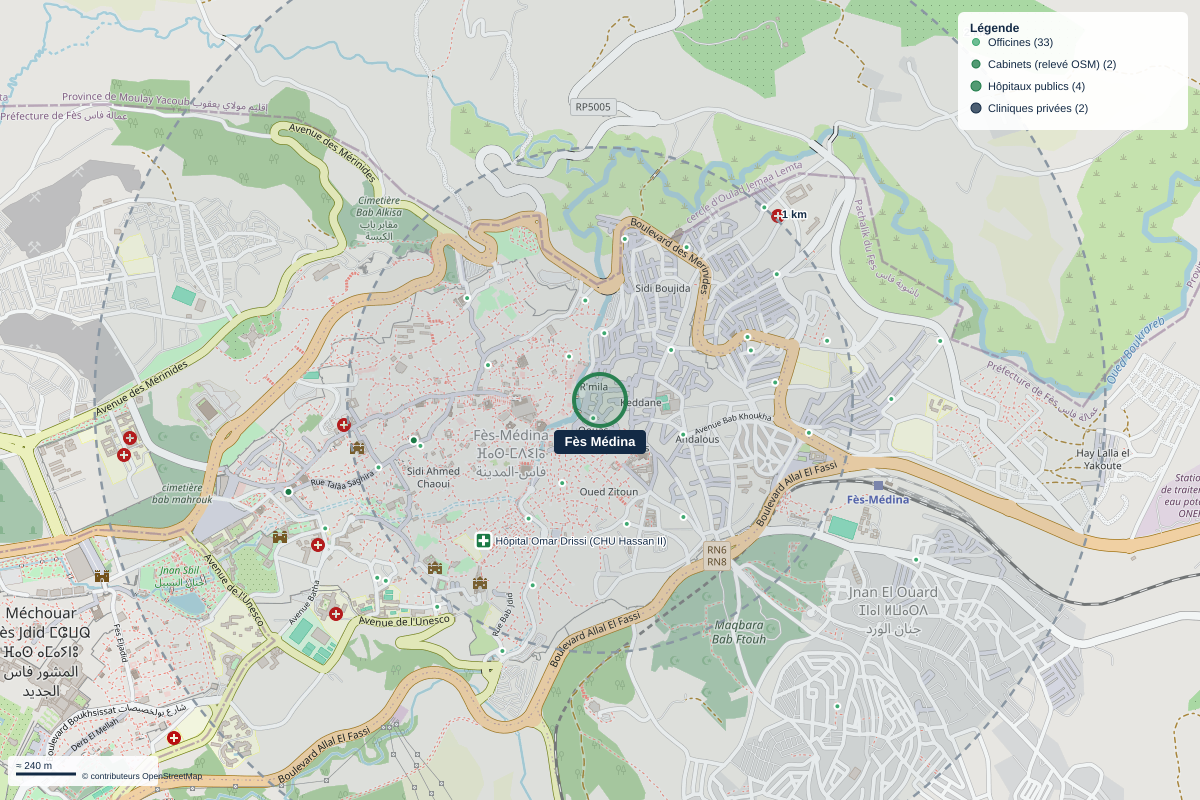Click the dark Fès Médina label badge
Viewport: 1200px width, 800px height.
(600, 442)
